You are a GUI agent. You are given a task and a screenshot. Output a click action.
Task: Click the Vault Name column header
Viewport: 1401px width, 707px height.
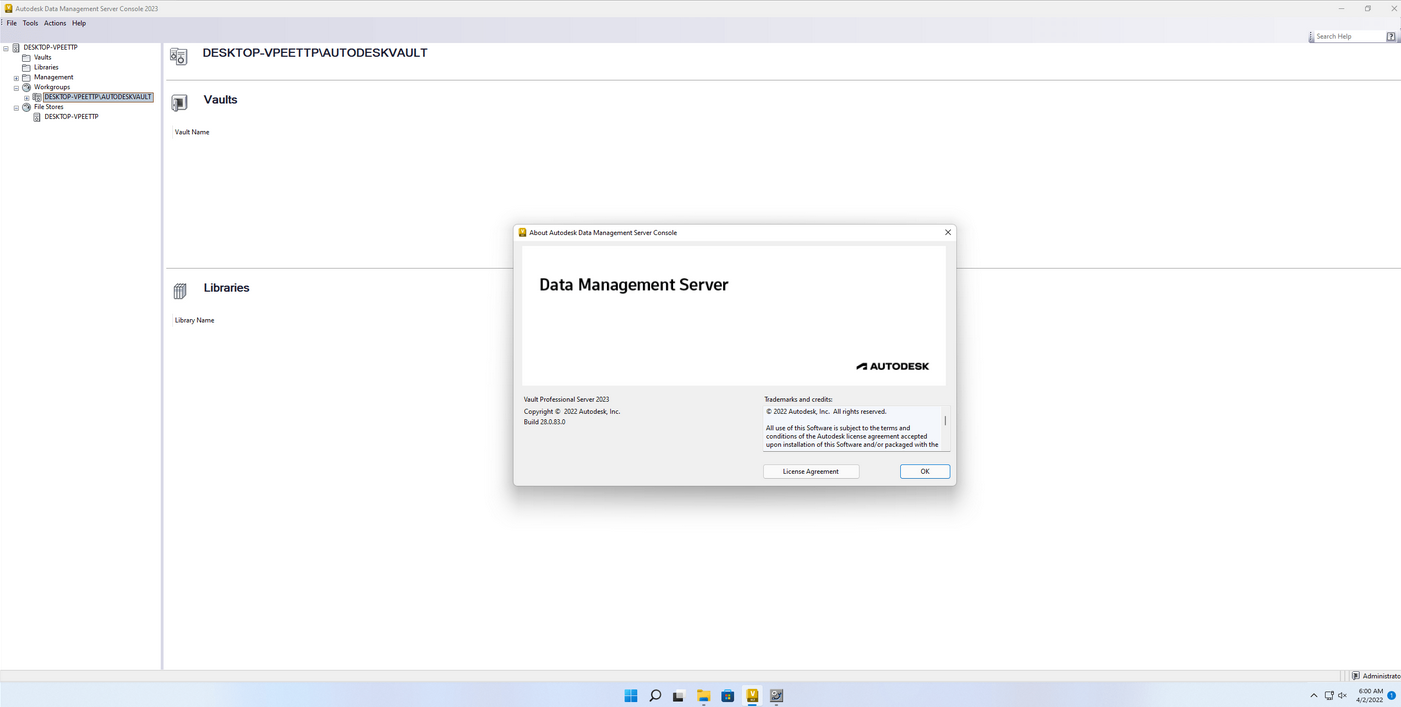192,132
